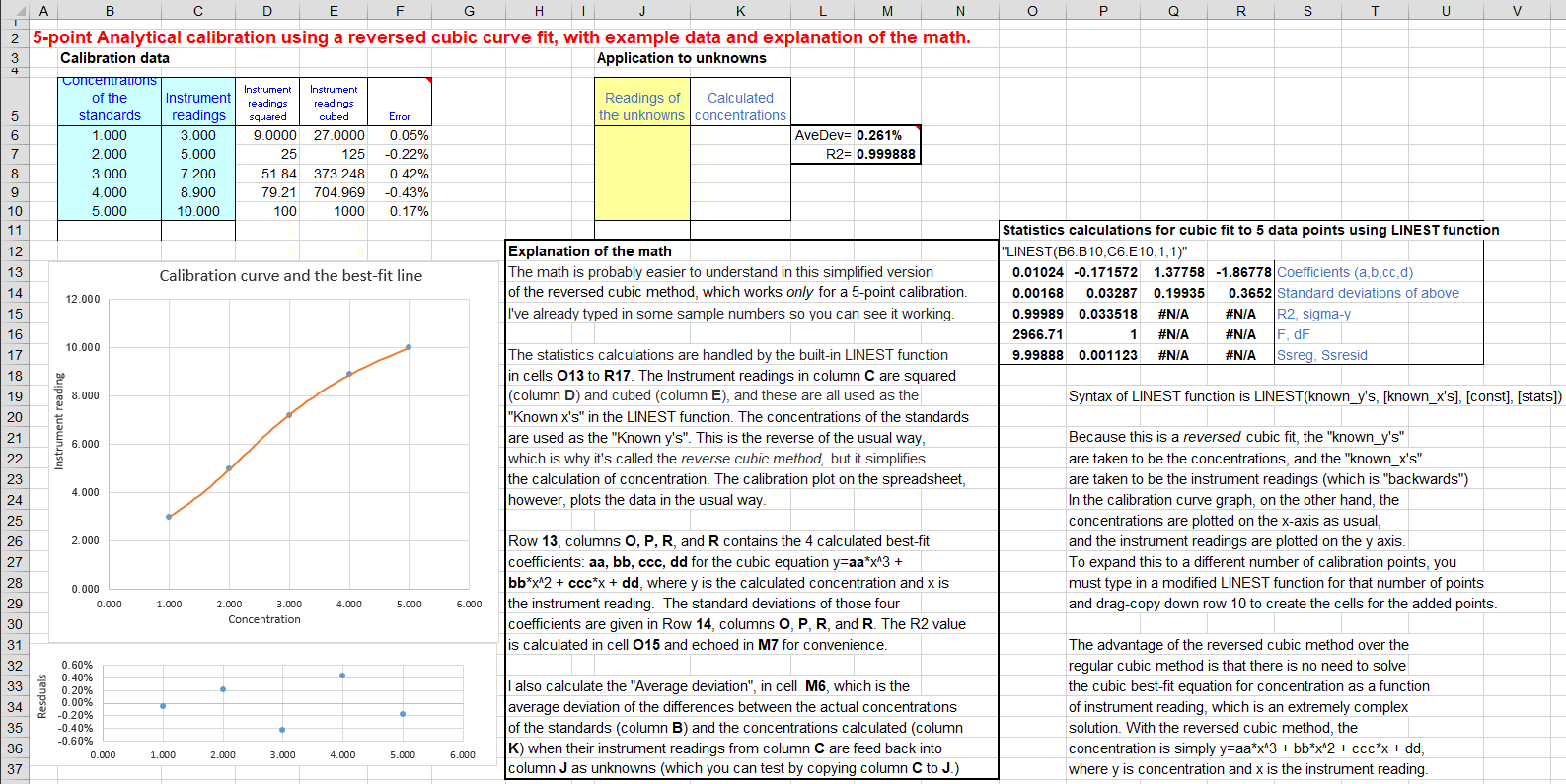Click the 'Coefficients (a,b,cc,d)' label cell
Image resolution: width=1566 pixels, height=784 pixels.
[1344, 272]
